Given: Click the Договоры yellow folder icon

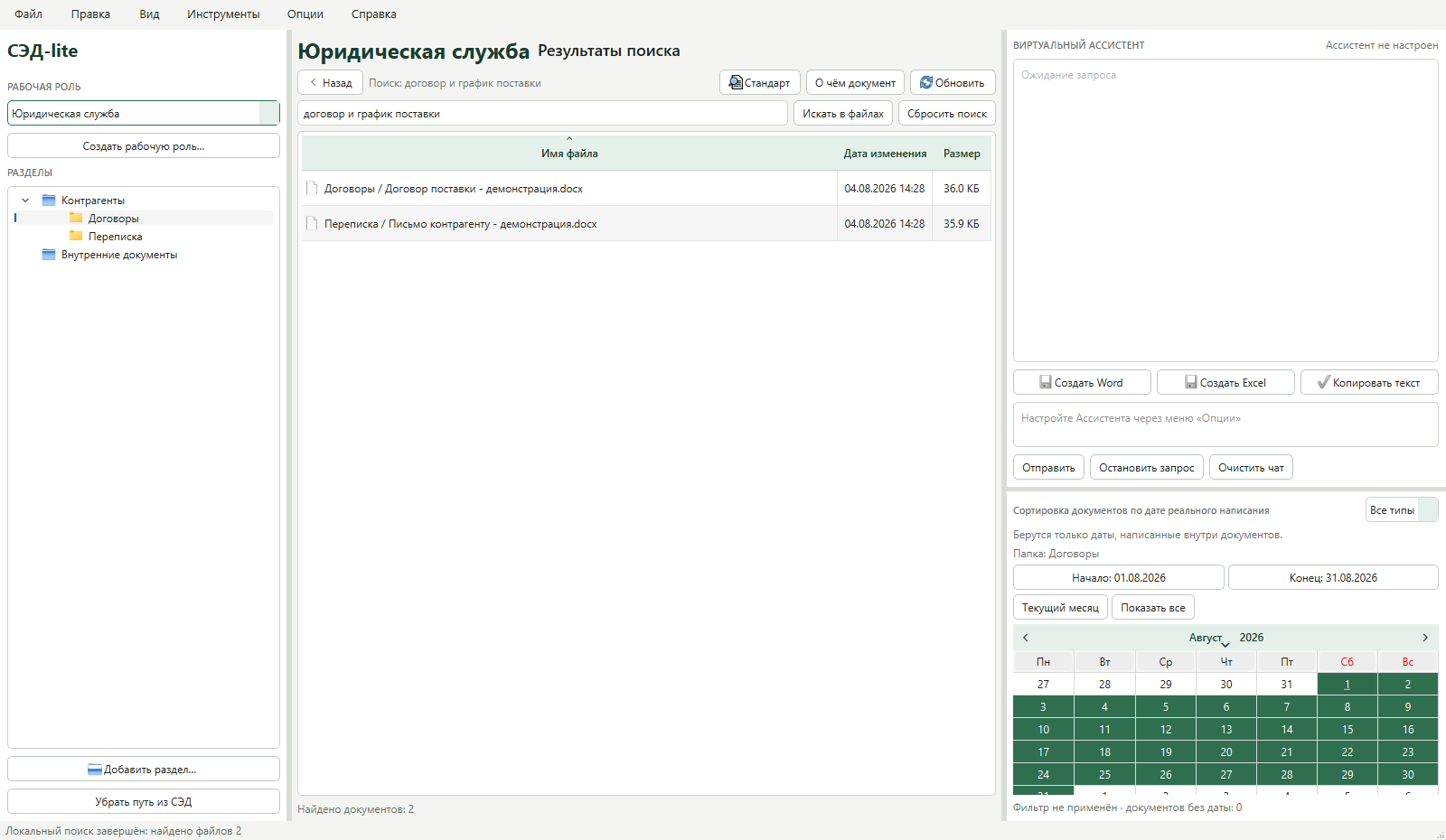Looking at the screenshot, I should click(x=76, y=218).
